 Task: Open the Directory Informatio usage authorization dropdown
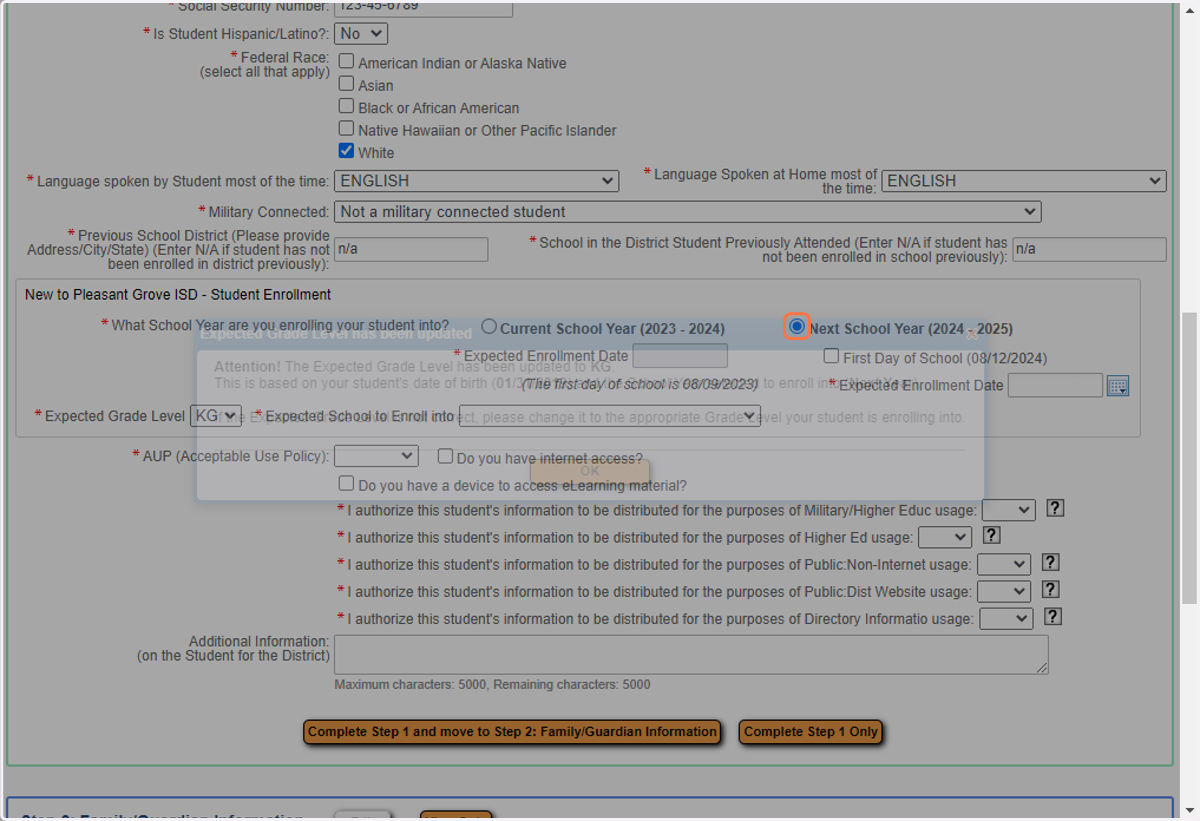(1007, 618)
